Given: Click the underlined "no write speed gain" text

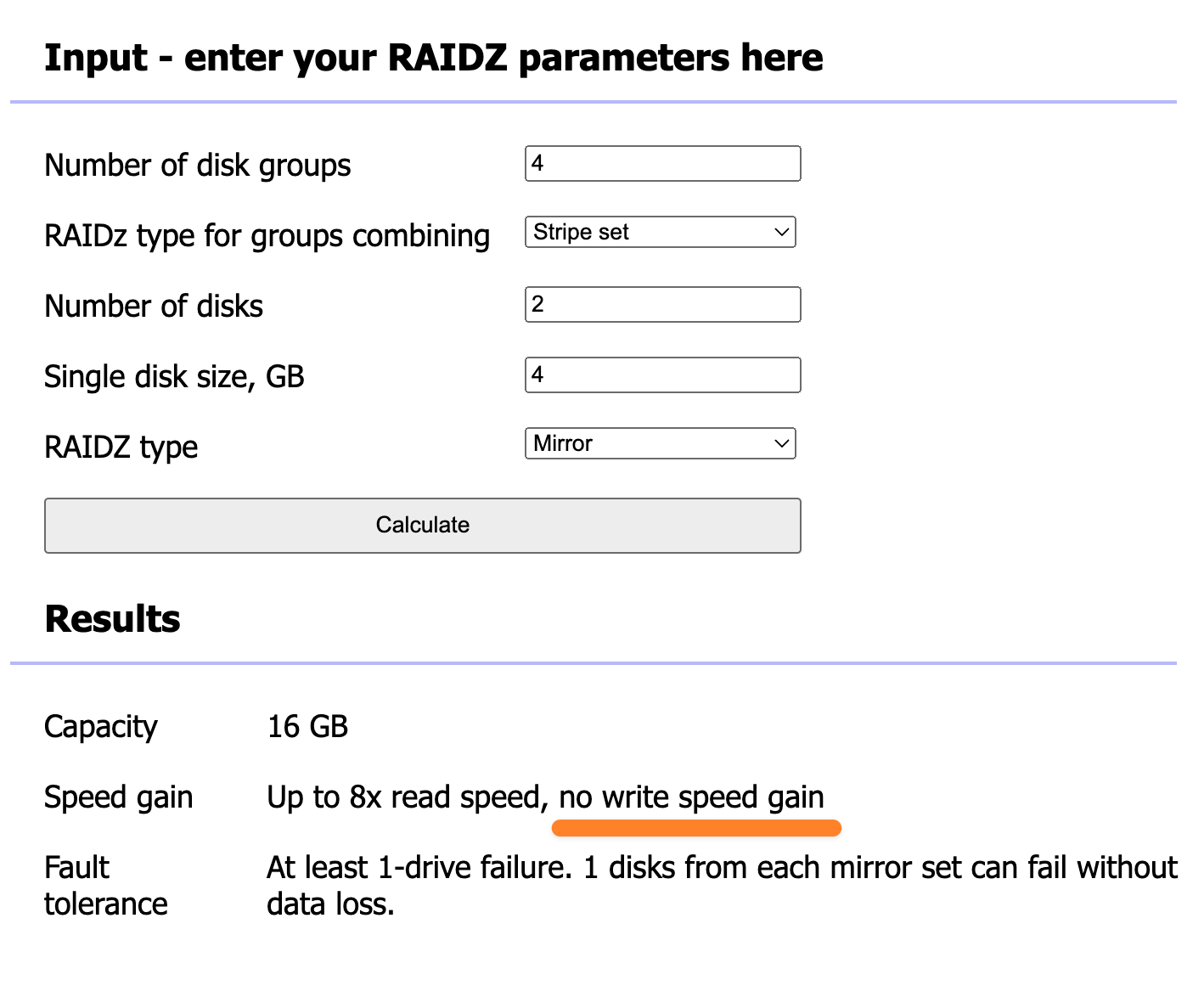Looking at the screenshot, I should coord(691,797).
